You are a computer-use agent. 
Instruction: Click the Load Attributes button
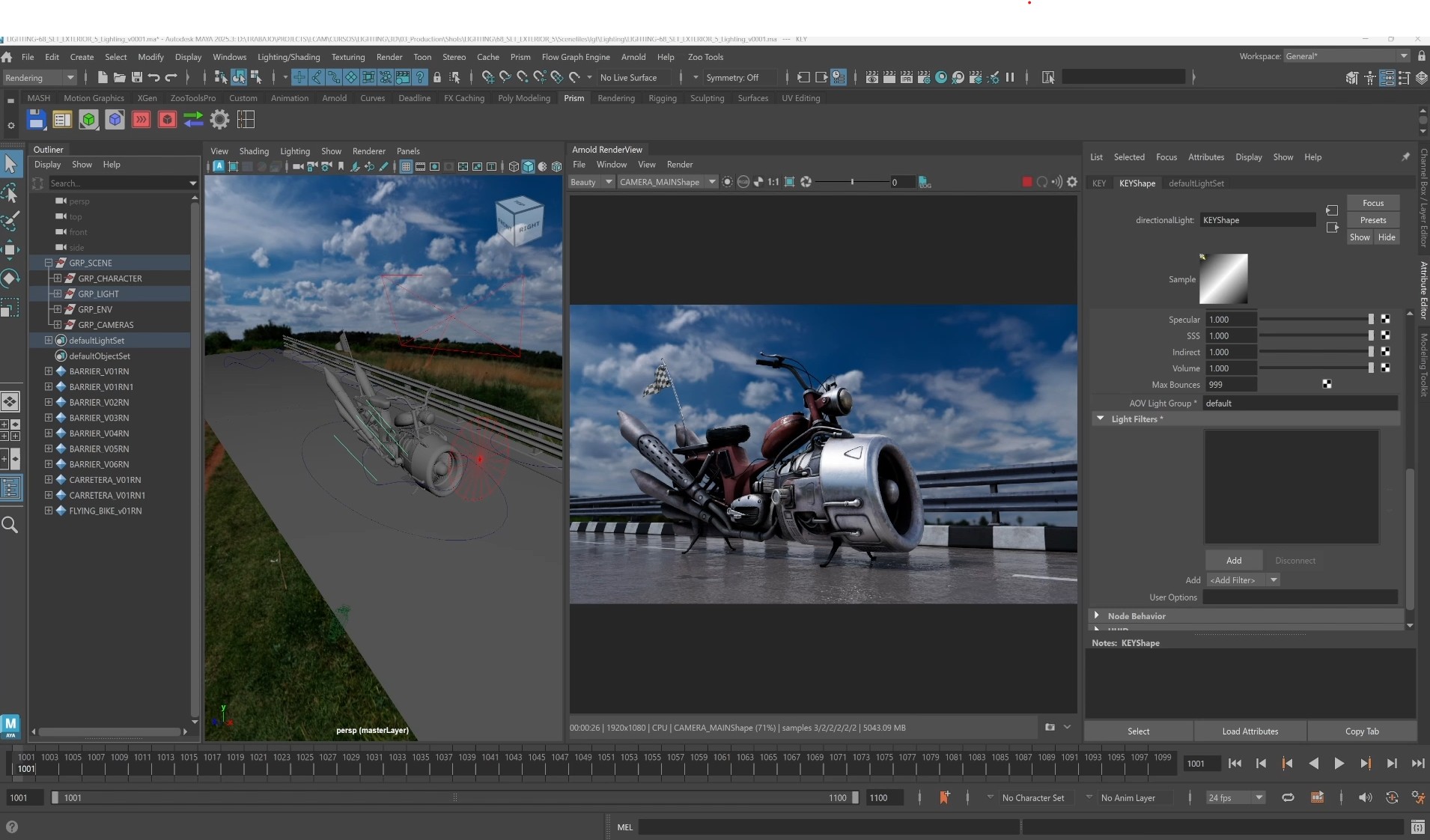coord(1250,731)
